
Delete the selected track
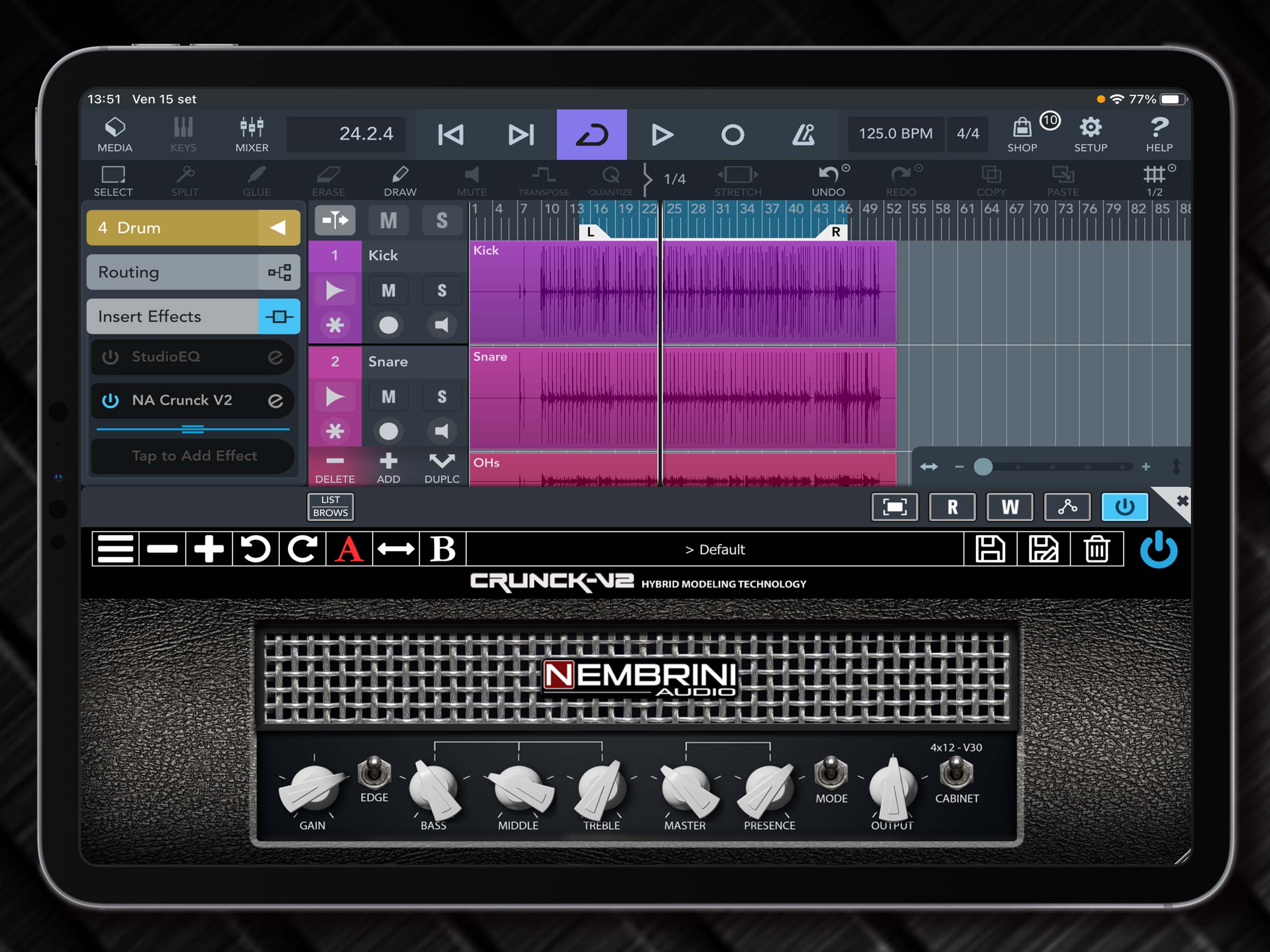[335, 468]
